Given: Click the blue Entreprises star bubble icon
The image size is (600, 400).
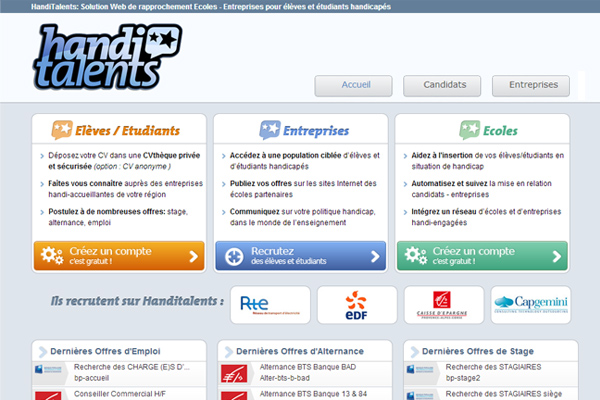Looking at the screenshot, I should coord(270,129).
